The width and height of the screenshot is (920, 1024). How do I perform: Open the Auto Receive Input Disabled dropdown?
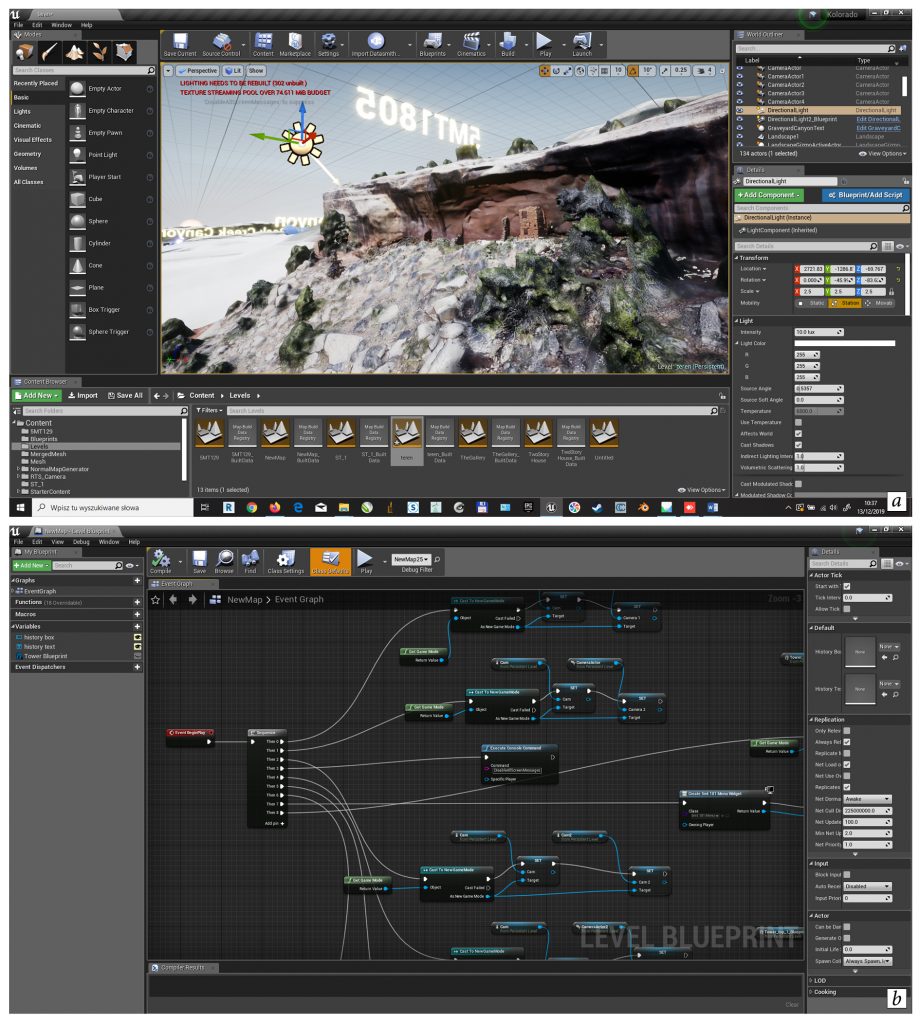tap(868, 886)
